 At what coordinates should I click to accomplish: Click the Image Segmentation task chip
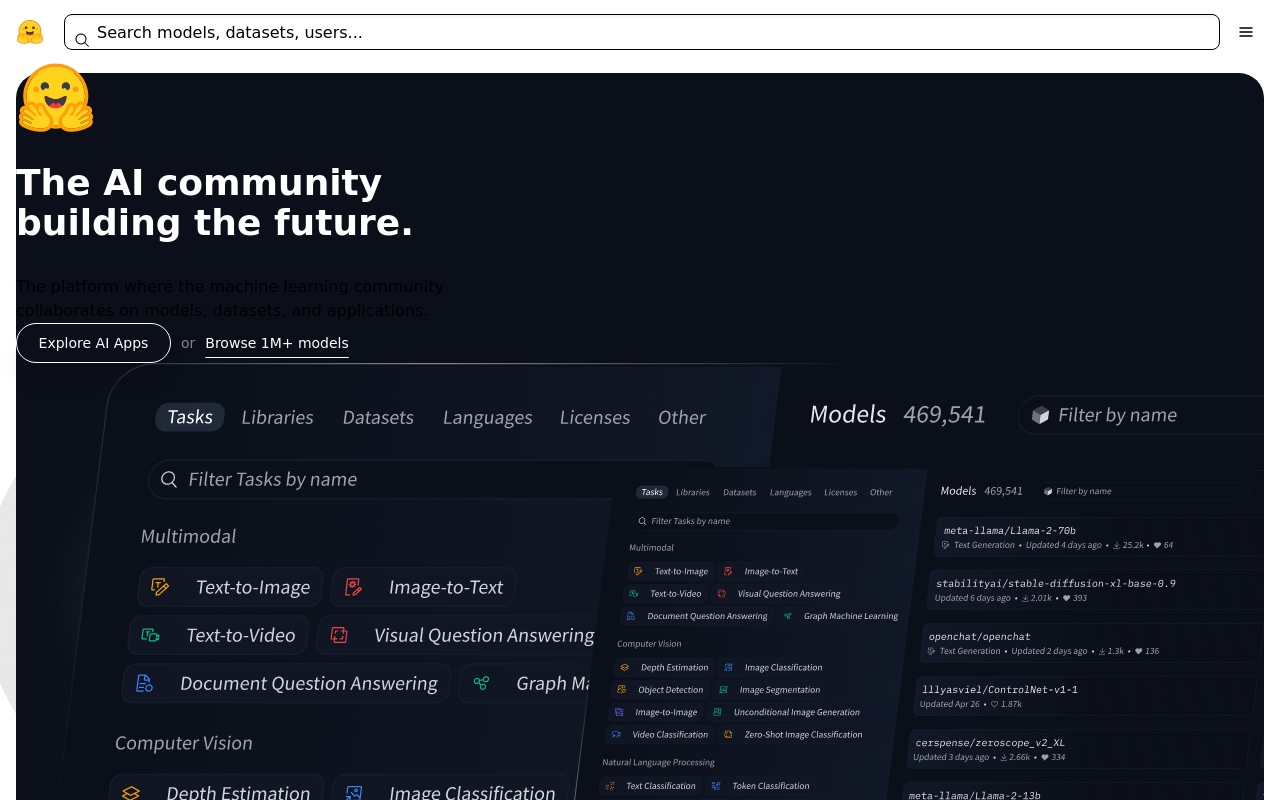(770, 690)
